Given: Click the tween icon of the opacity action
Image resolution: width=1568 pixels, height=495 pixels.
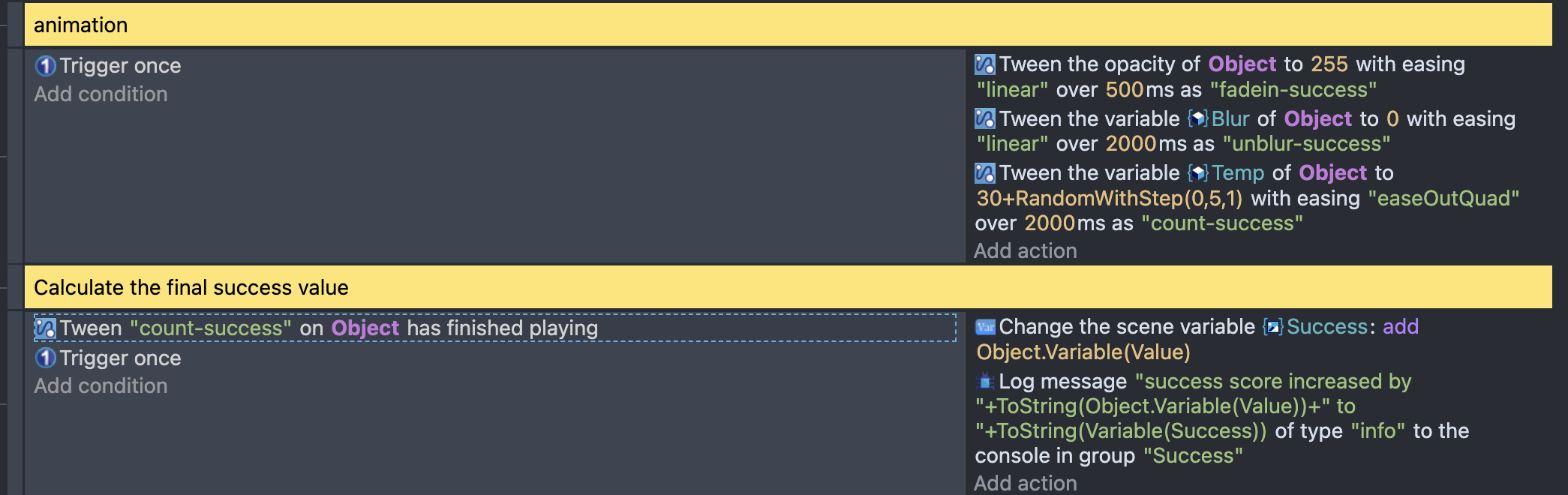Looking at the screenshot, I should pyautogui.click(x=985, y=64).
